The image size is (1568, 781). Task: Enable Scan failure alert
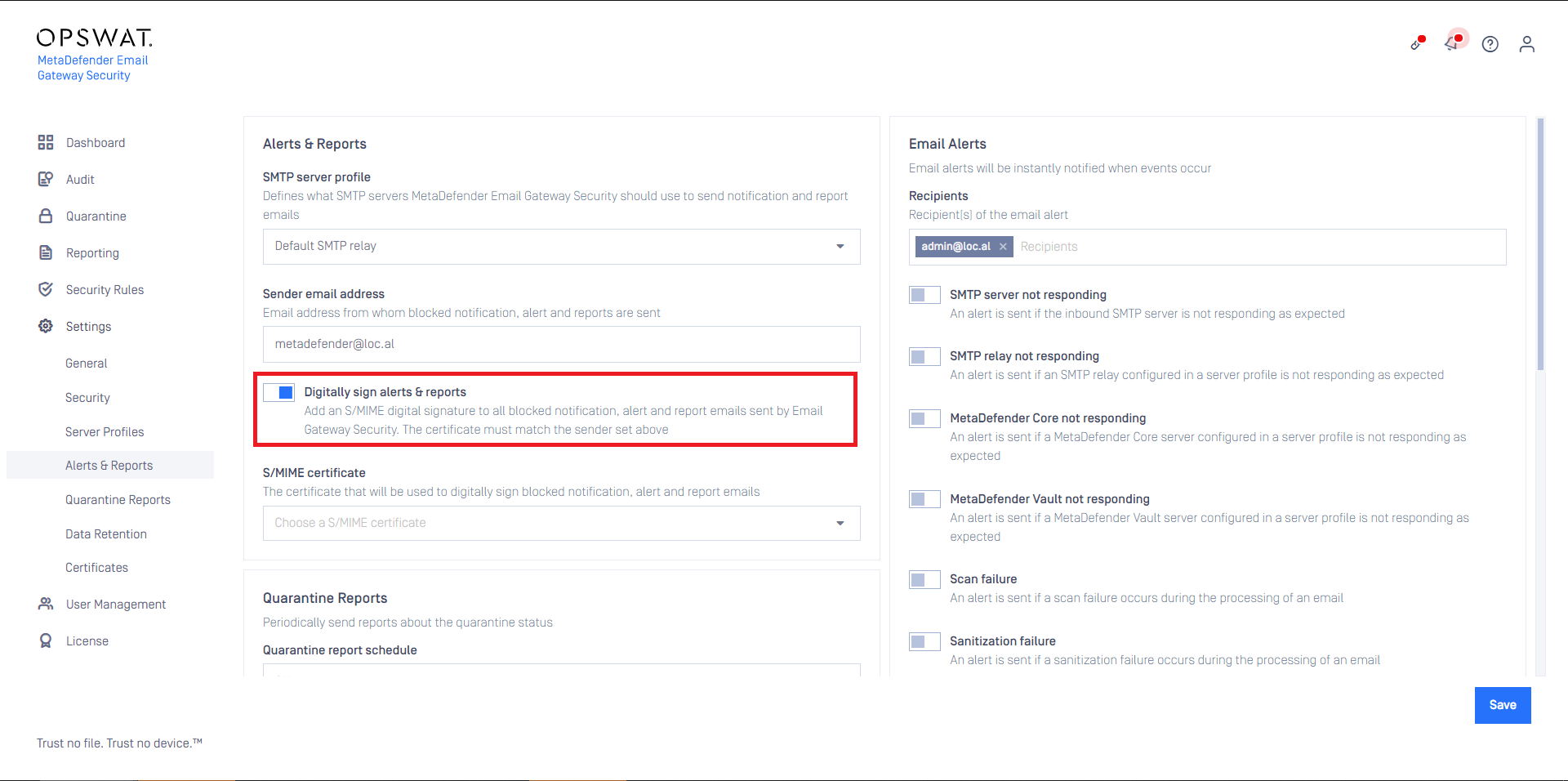924,579
